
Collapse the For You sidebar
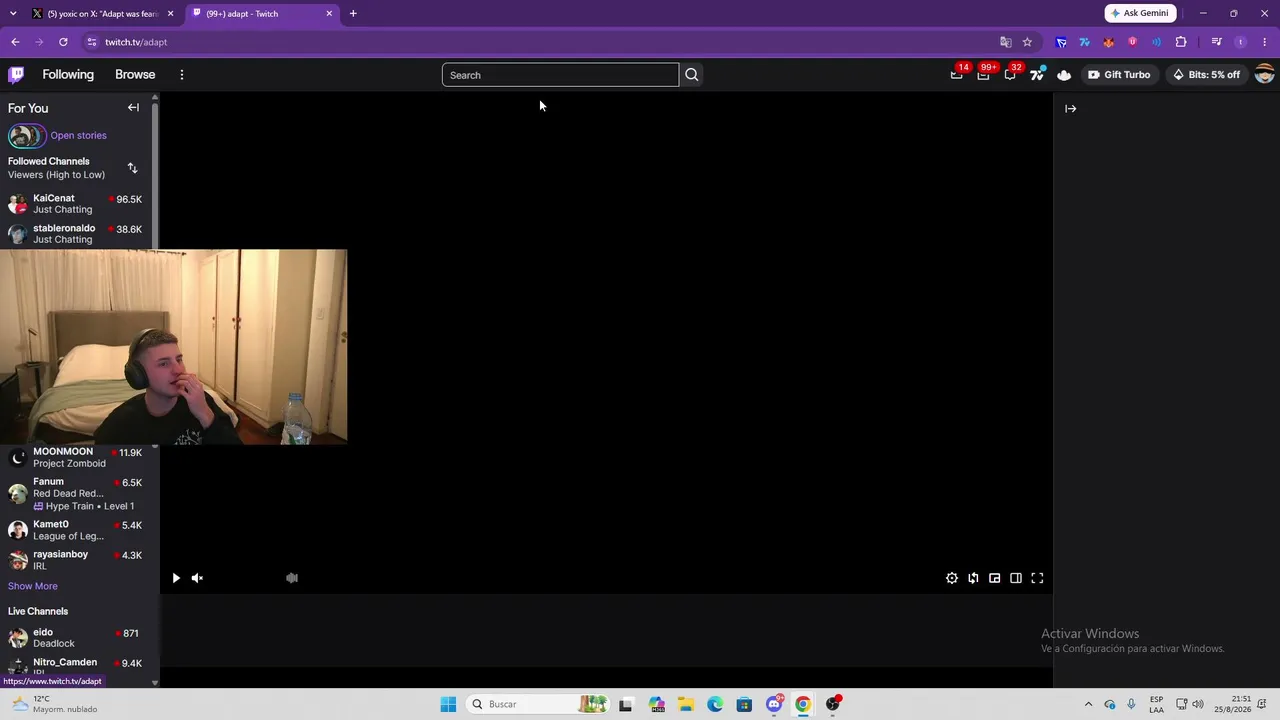pos(133,108)
